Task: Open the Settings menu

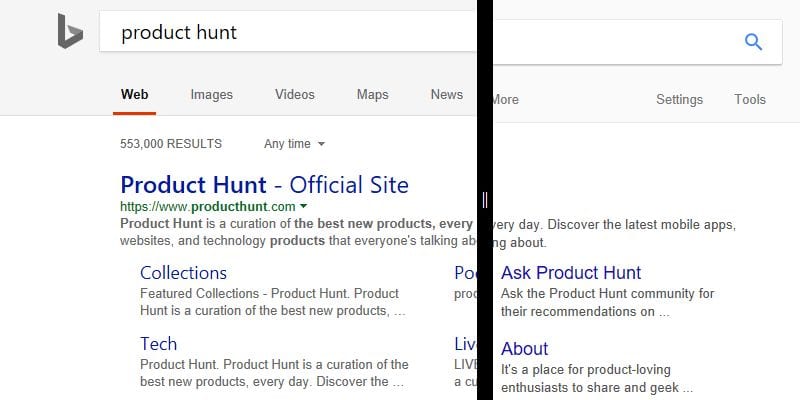Action: coord(679,99)
